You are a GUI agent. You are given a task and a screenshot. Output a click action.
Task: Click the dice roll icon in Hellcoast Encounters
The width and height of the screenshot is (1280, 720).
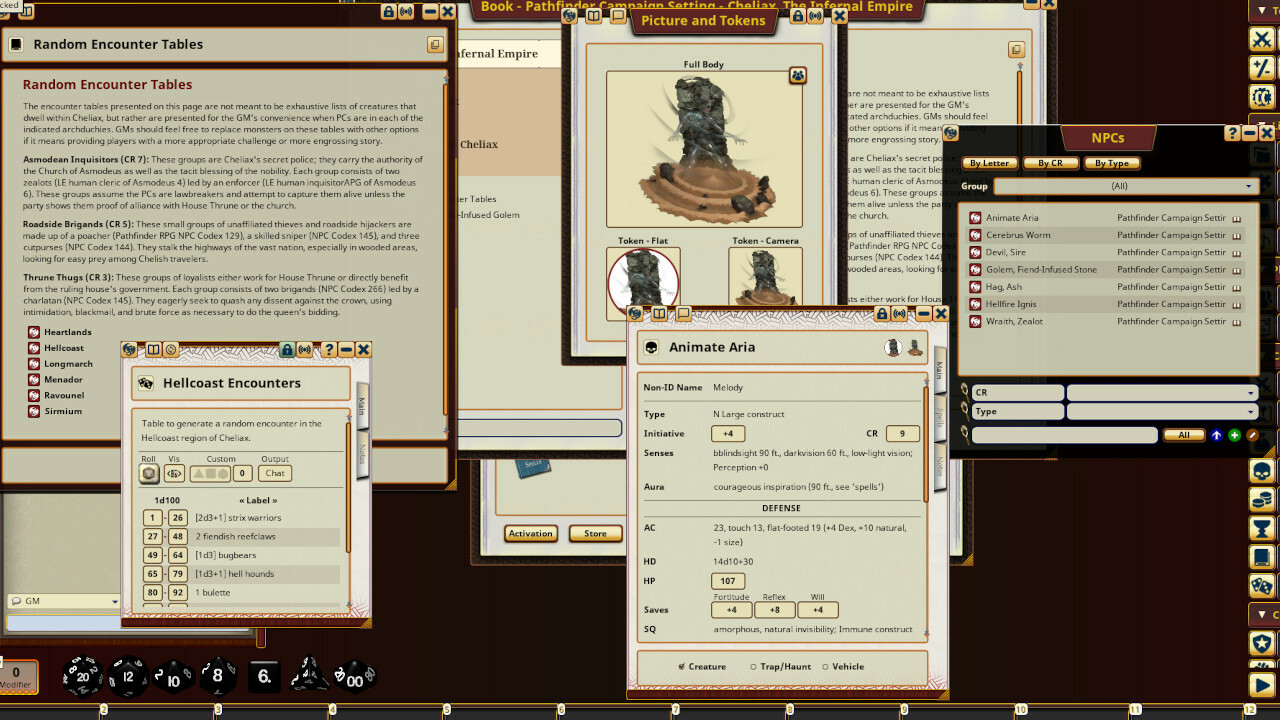tap(148, 473)
